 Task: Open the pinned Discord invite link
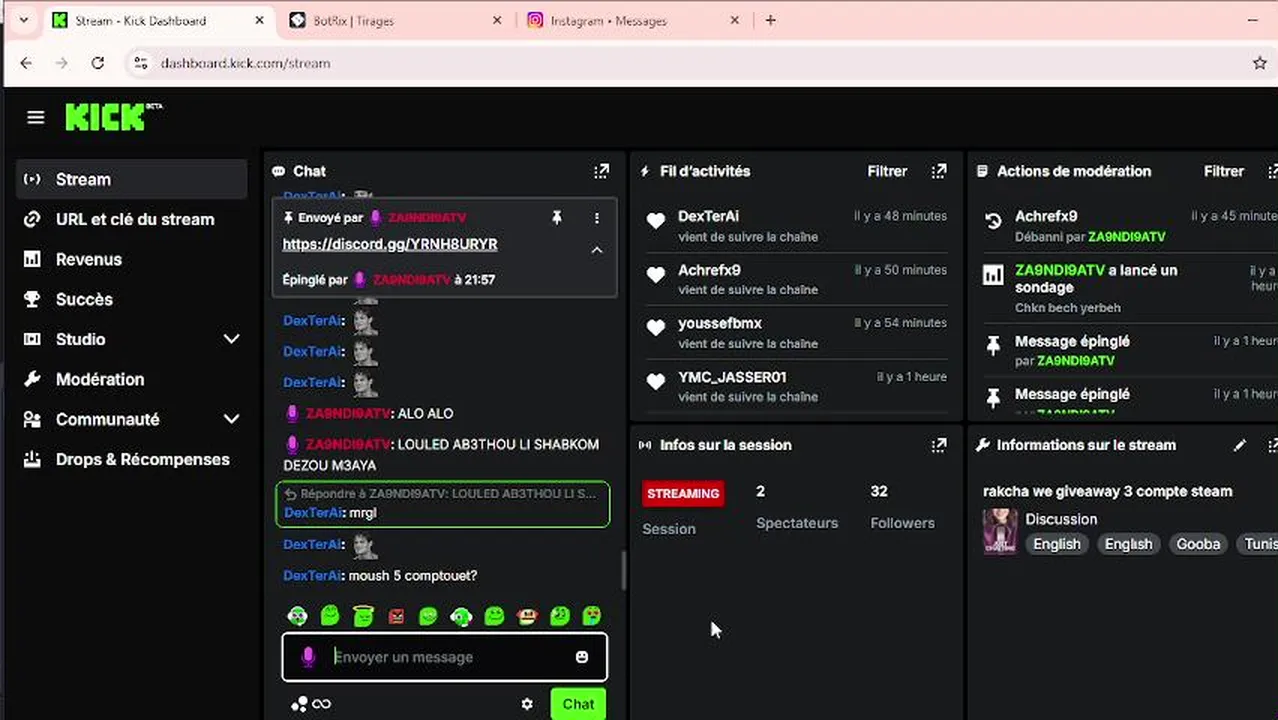tap(390, 244)
